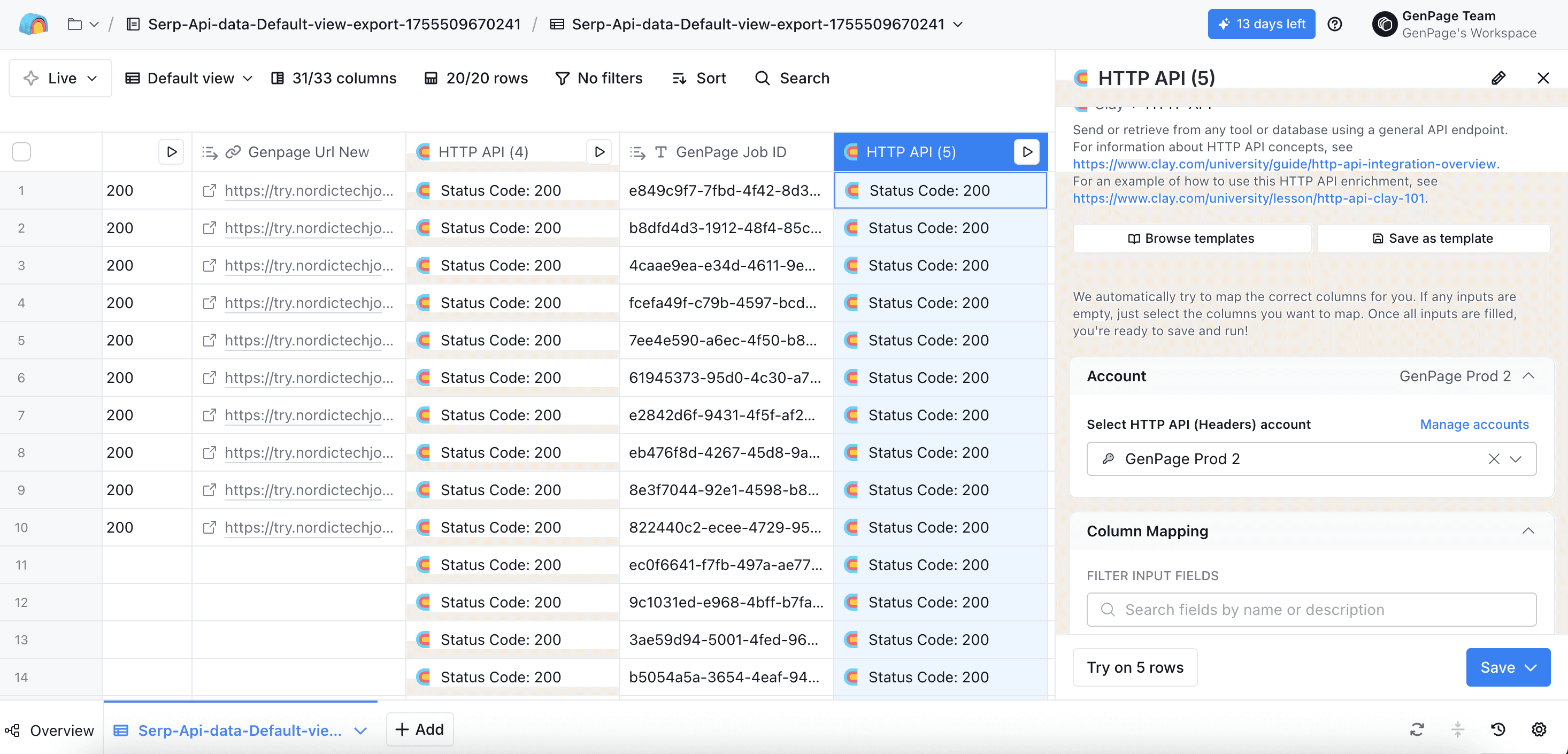Image resolution: width=1568 pixels, height=754 pixels.
Task: Click the table refresh icon in bottom bar
Action: [1417, 729]
